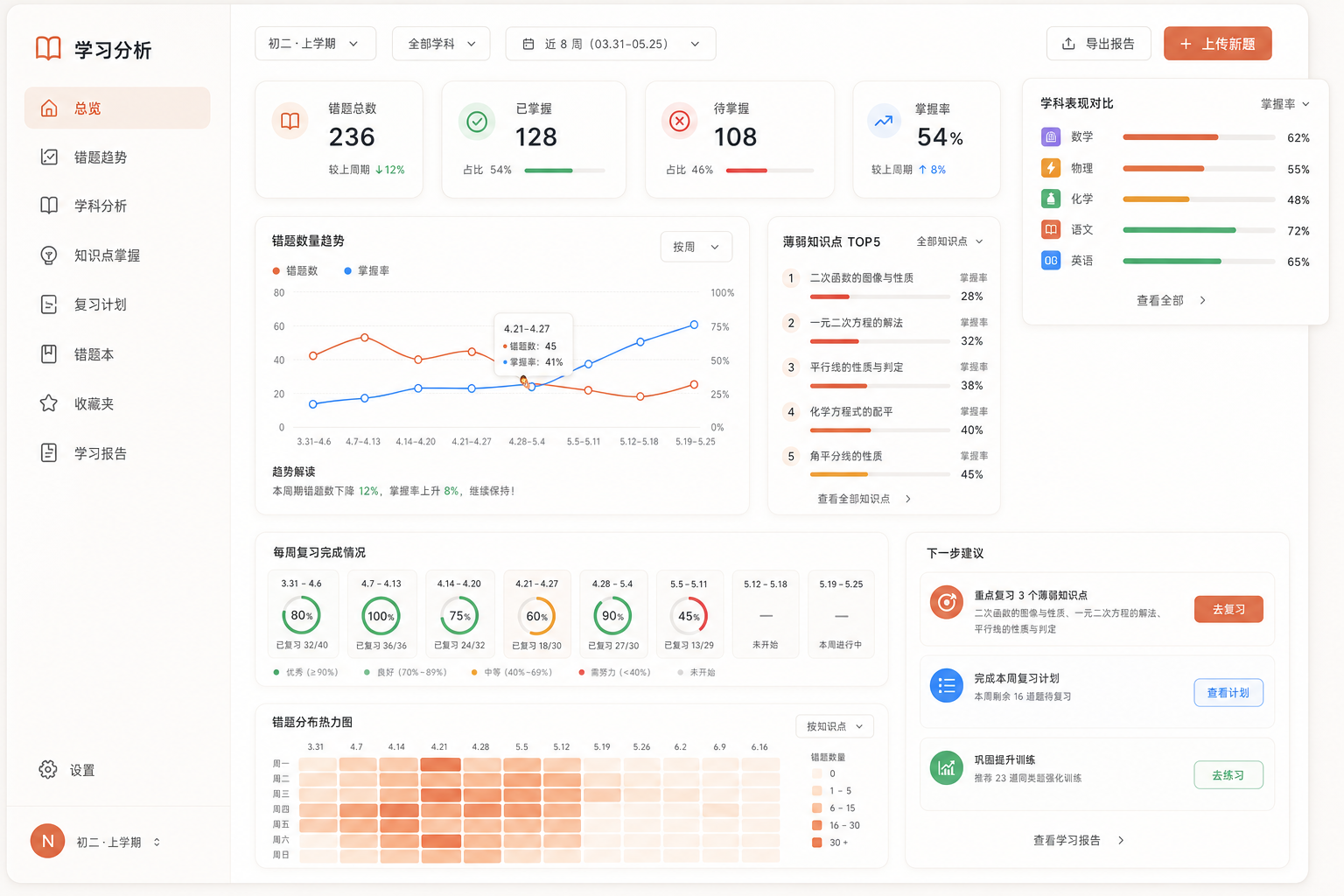Open 复习计划 in the sidebar
The height and width of the screenshot is (896, 1344).
[117, 304]
